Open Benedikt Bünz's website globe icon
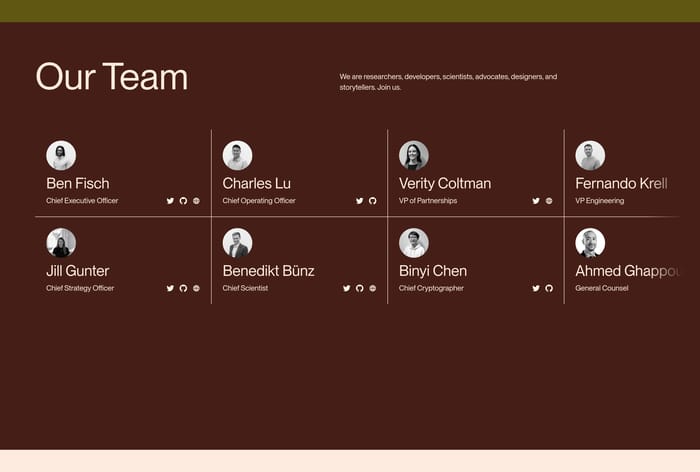Image resolution: width=700 pixels, height=472 pixels. click(x=373, y=288)
